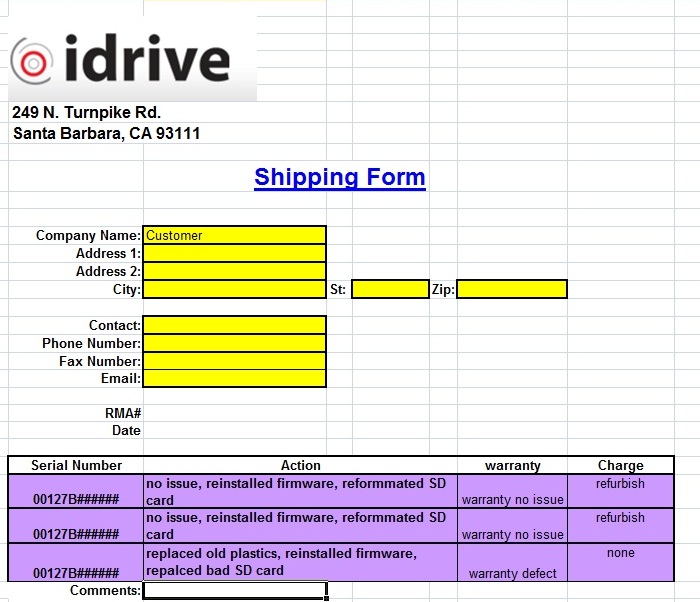Click the 'St:' label

[338, 289]
